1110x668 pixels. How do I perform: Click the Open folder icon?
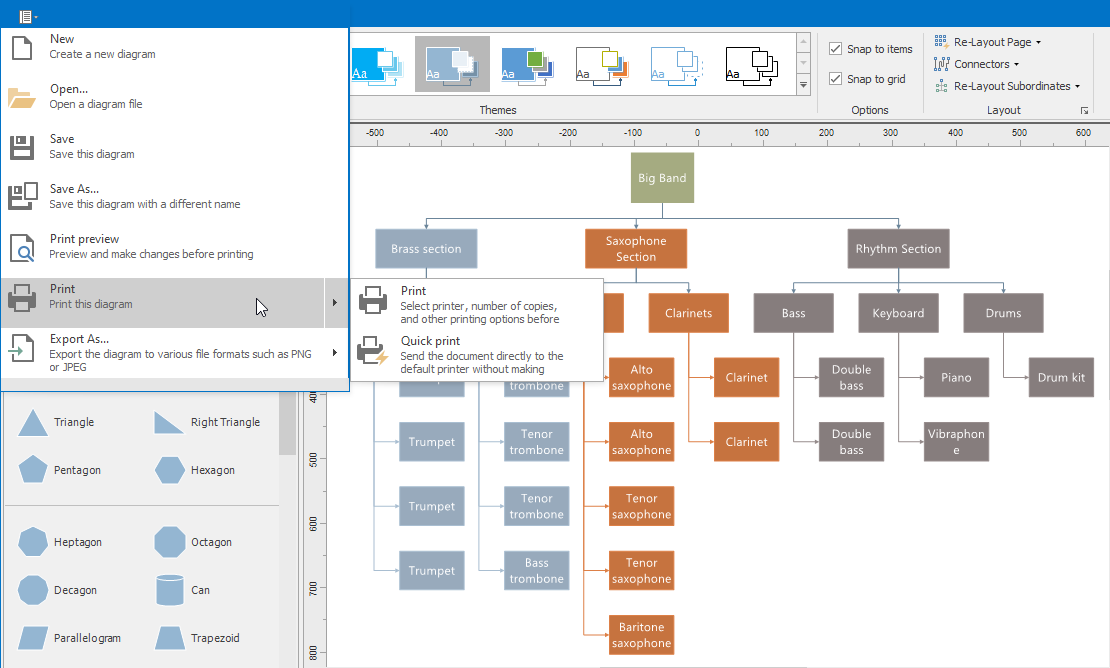[x=22, y=97]
